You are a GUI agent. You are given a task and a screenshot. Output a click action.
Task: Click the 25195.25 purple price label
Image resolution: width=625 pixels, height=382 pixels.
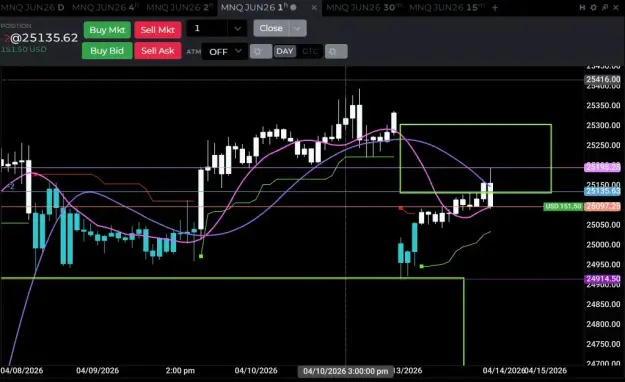click(x=603, y=167)
